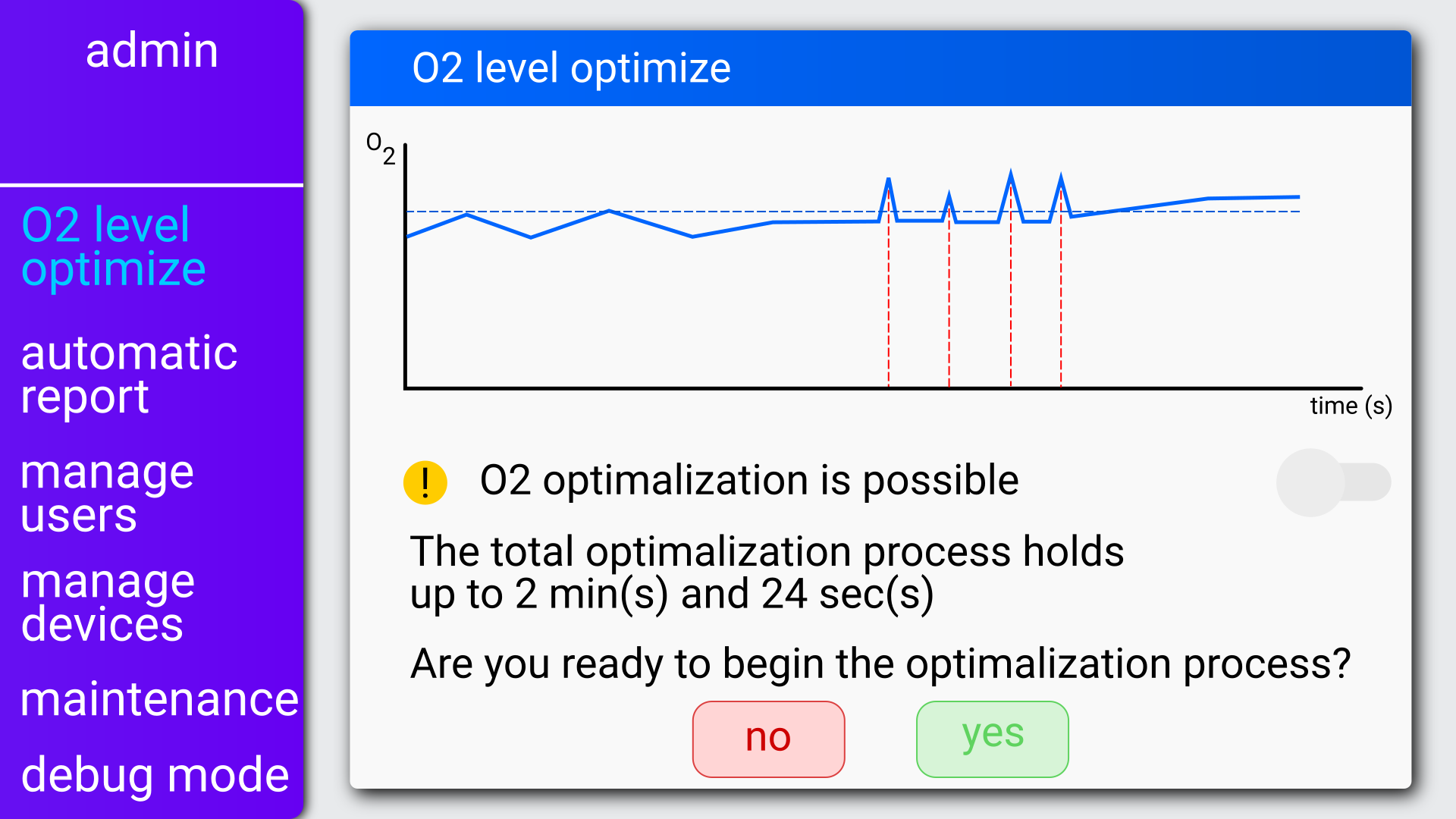This screenshot has width=1456, height=819.
Task: Click the yellow exclamation warning icon
Action: click(425, 482)
